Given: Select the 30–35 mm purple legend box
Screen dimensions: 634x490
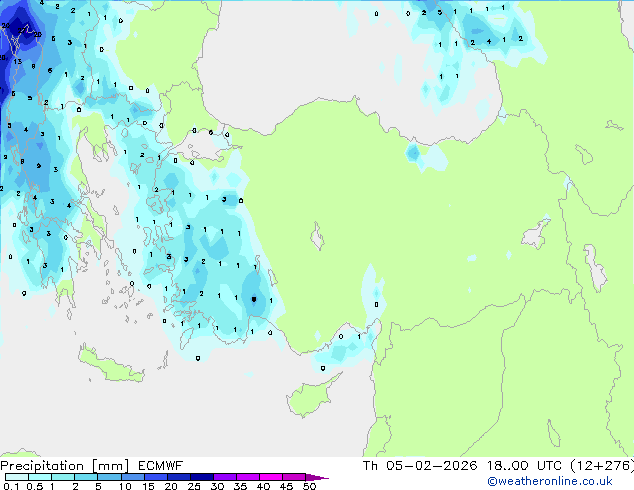Looking at the screenshot, I should click(225, 477).
